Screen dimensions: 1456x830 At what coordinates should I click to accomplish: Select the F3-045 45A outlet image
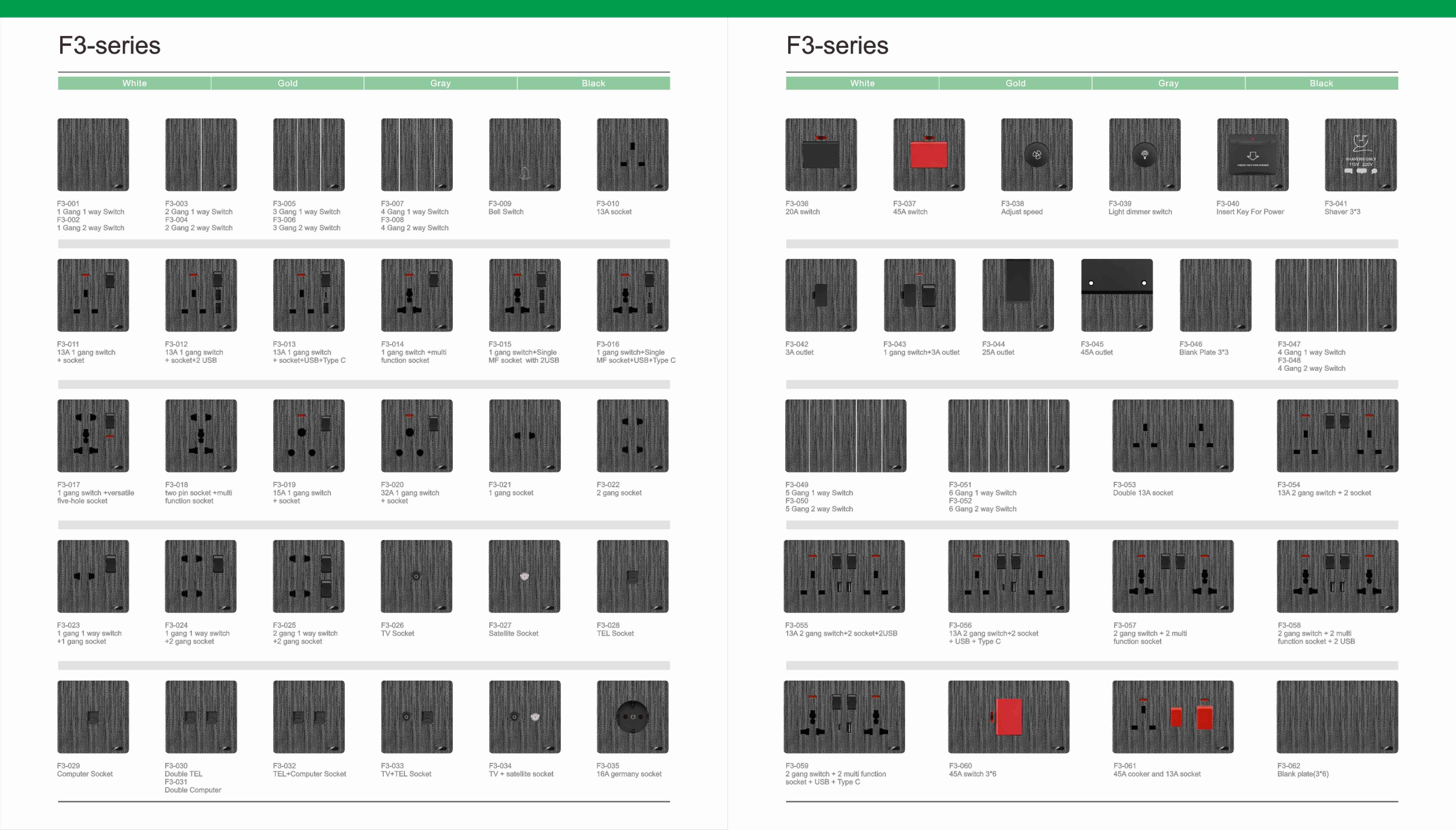(x=1117, y=295)
